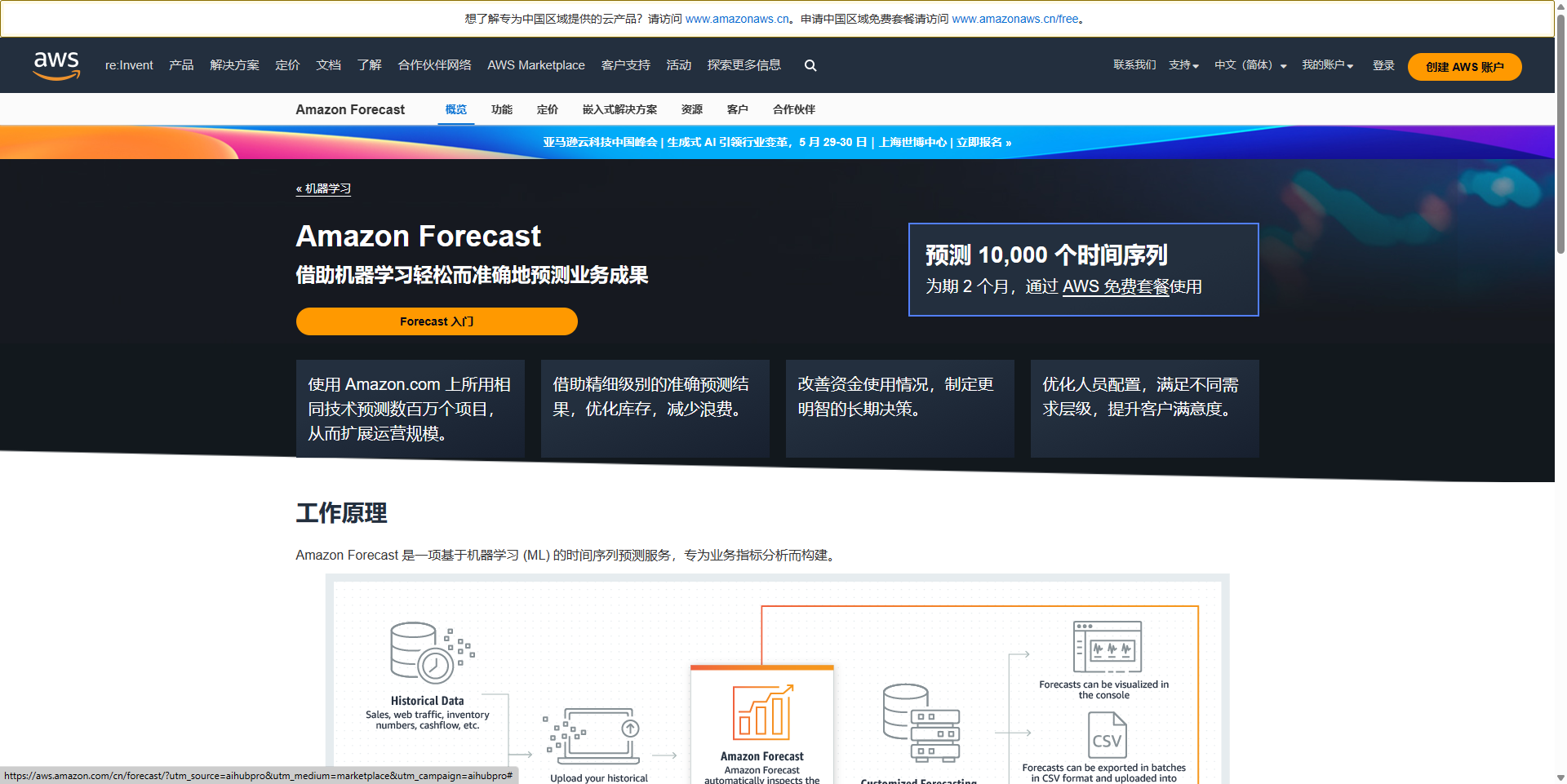Open the 客户支持 menu
The image size is (1567, 784).
(x=625, y=65)
